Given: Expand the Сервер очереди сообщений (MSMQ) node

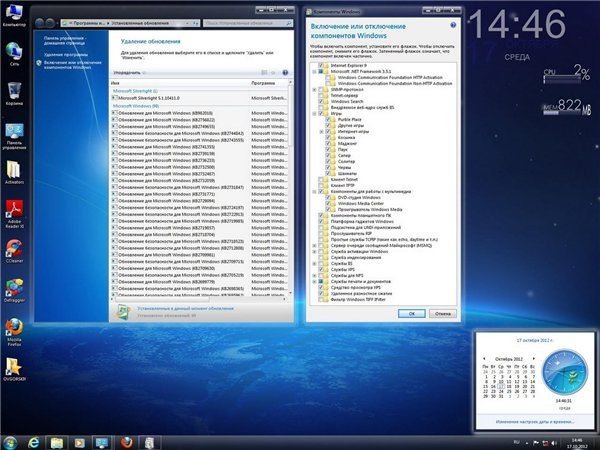Looking at the screenshot, I should click(314, 246).
